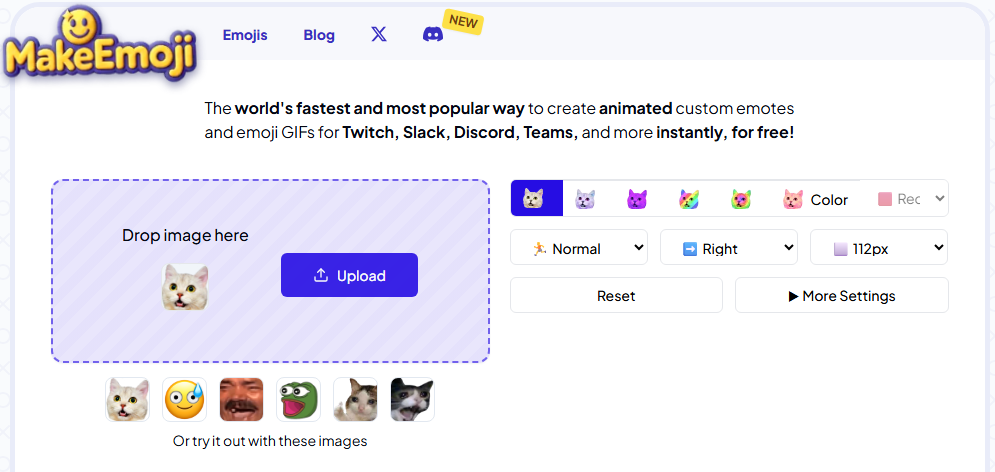The image size is (995, 472).
Task: Select the laughing mustache man sample
Action: point(241,400)
